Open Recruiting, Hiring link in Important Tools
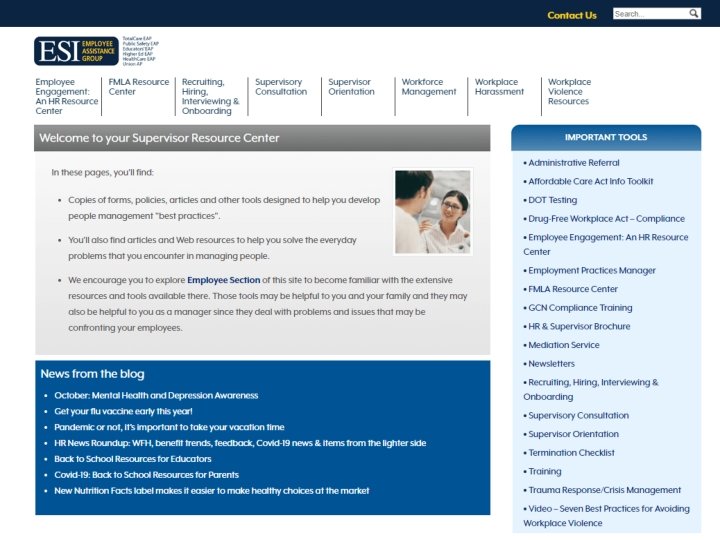 591,389
